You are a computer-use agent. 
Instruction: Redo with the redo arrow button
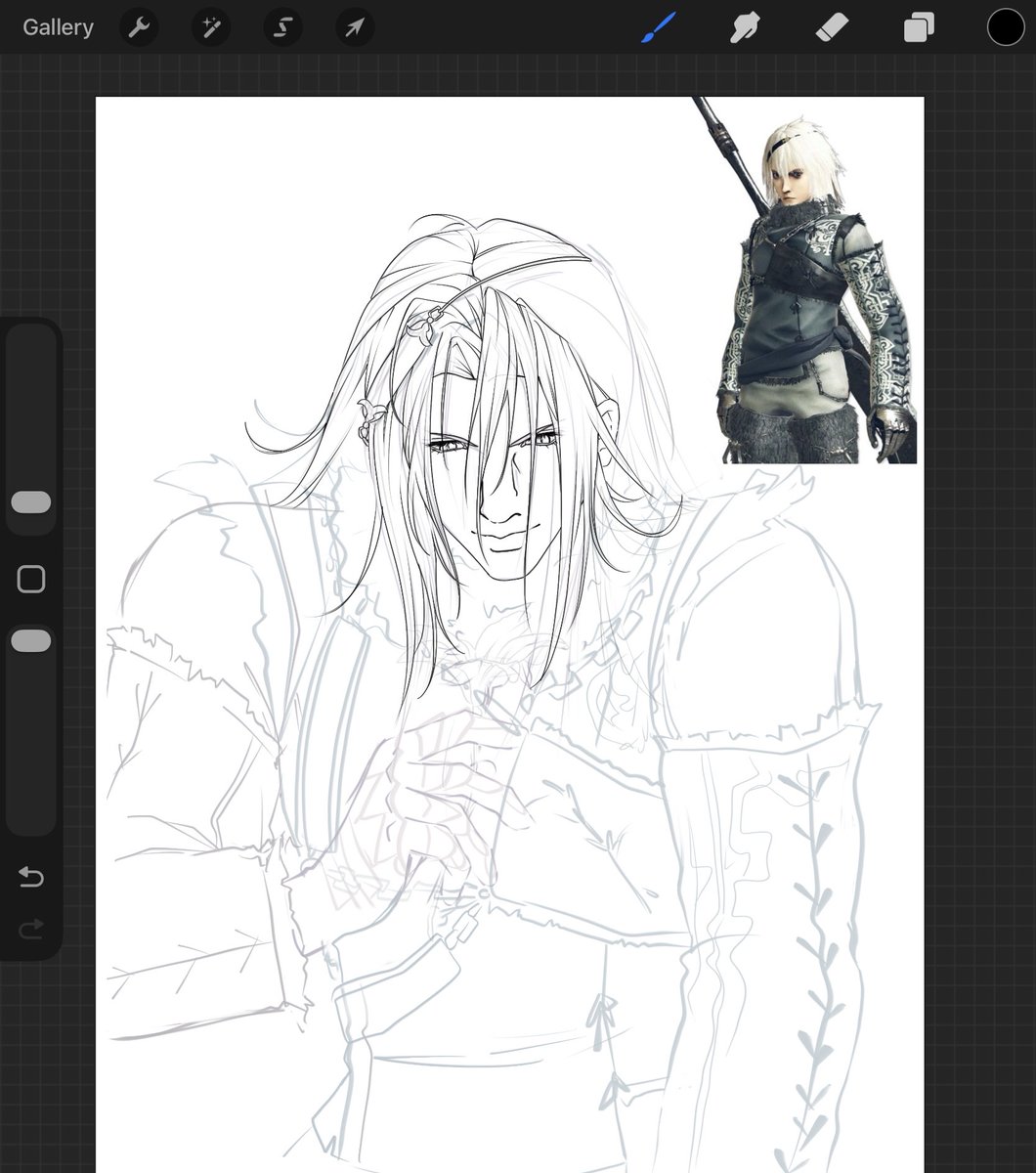tap(31, 928)
